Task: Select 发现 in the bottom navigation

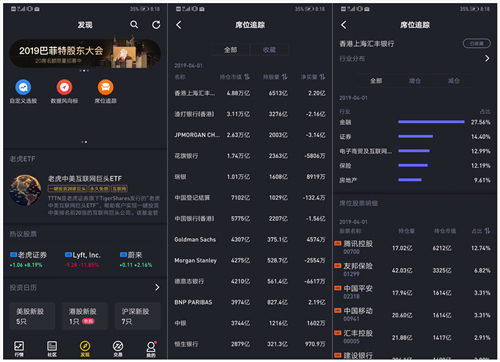Action: (x=85, y=349)
